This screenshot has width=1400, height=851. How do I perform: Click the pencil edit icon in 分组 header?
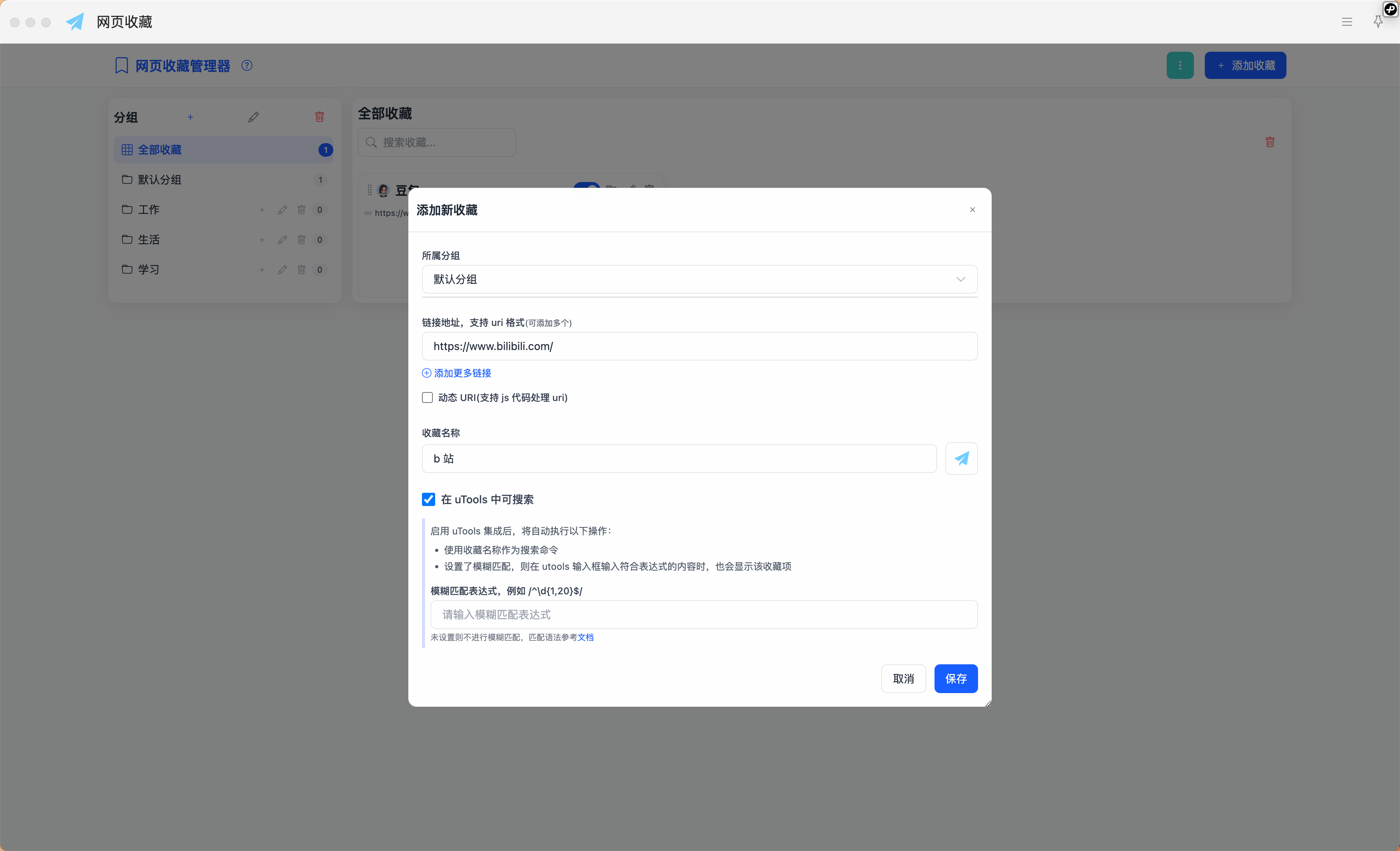254,116
